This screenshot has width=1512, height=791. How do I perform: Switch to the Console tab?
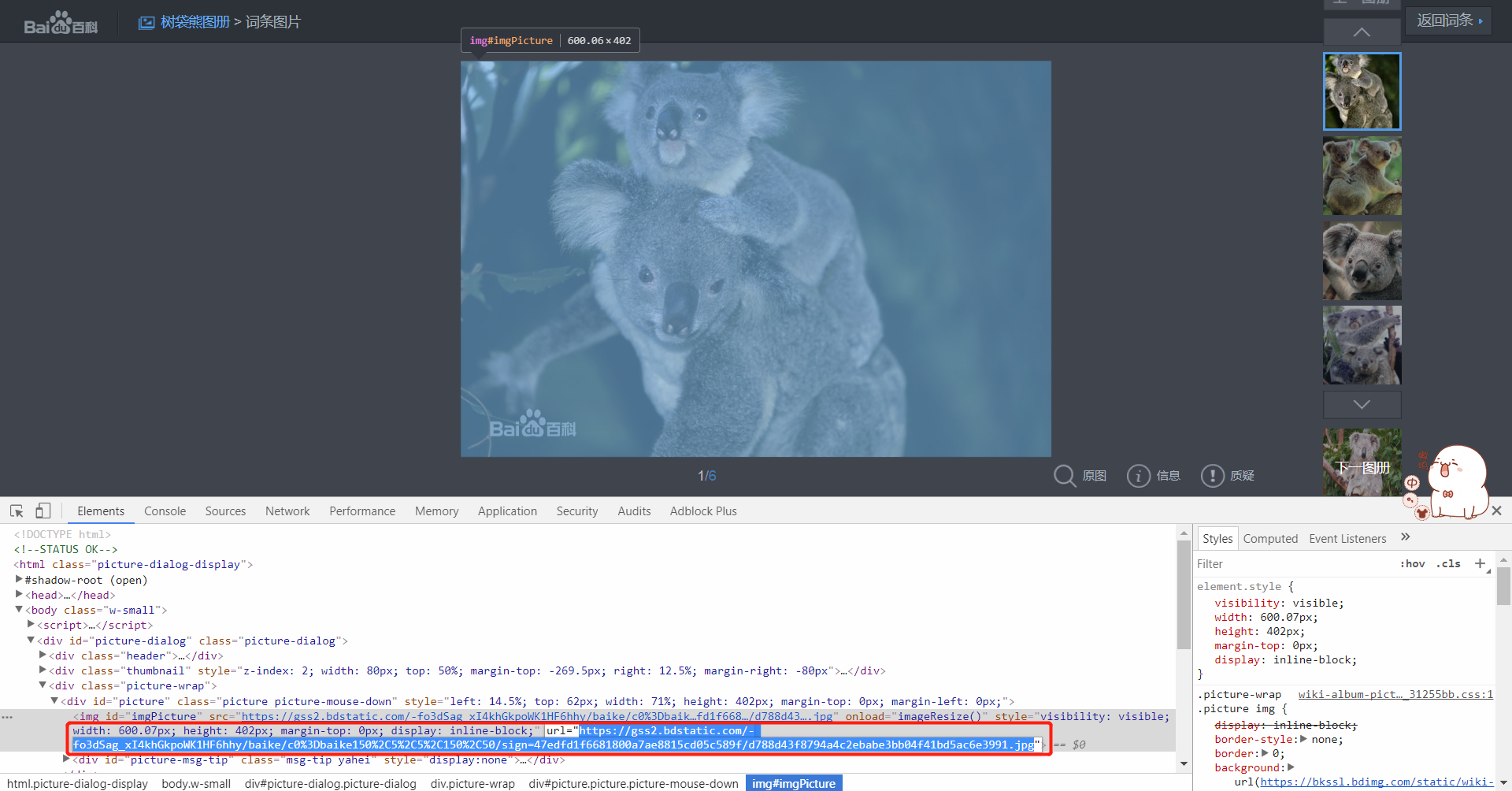165,511
